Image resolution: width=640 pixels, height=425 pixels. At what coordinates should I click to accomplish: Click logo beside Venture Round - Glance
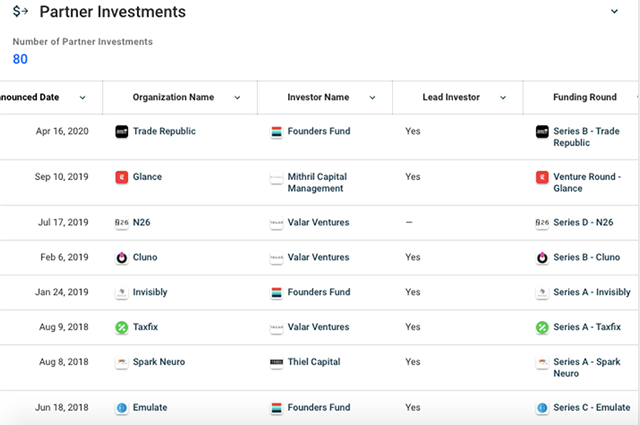(x=542, y=177)
